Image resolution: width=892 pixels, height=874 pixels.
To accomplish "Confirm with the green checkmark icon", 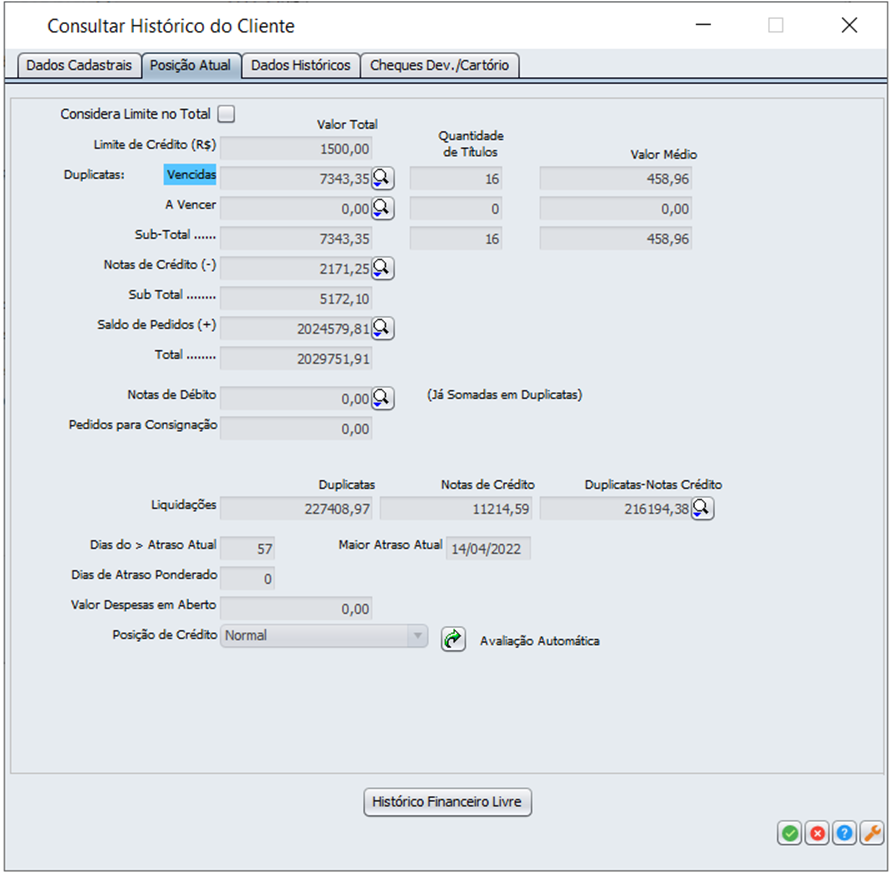I will click(x=790, y=833).
